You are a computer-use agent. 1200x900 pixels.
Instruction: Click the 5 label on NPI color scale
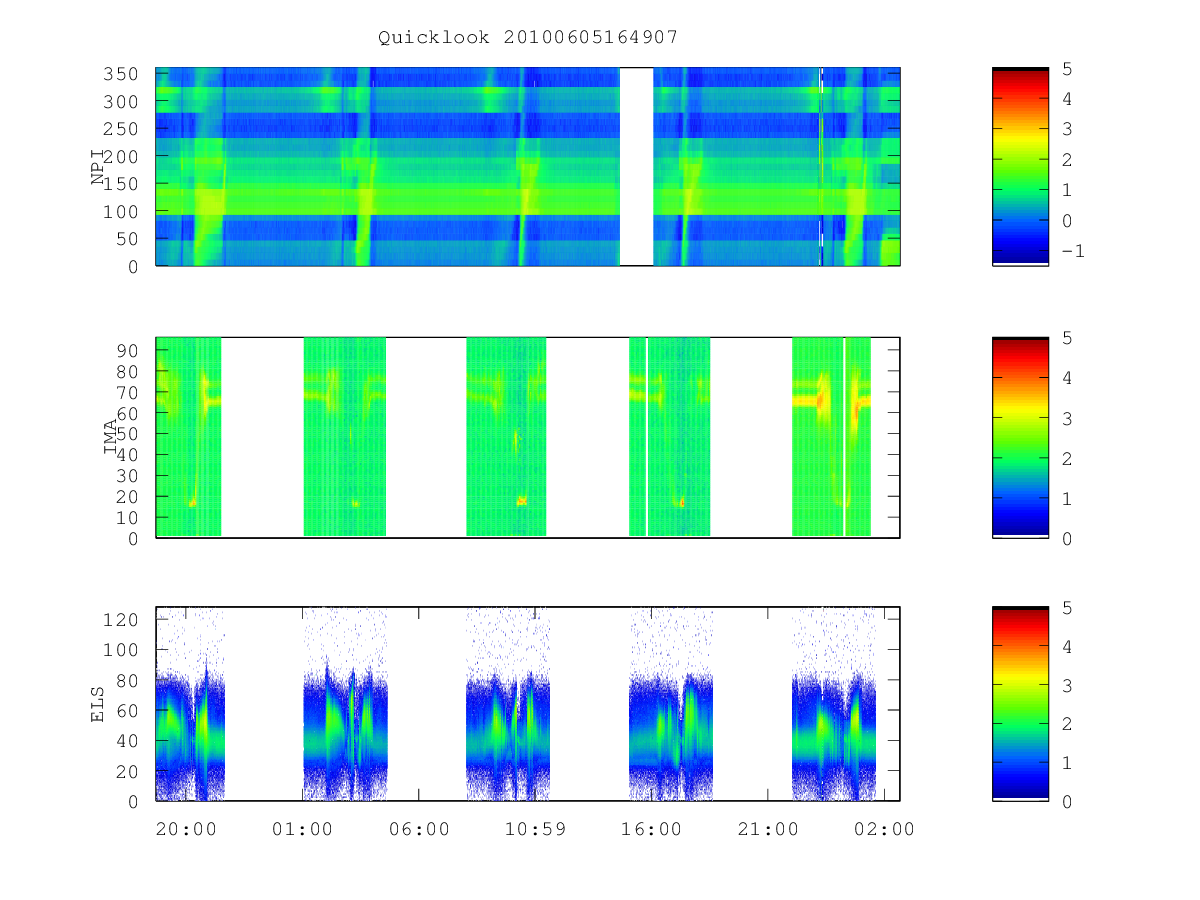pyautogui.click(x=1065, y=68)
